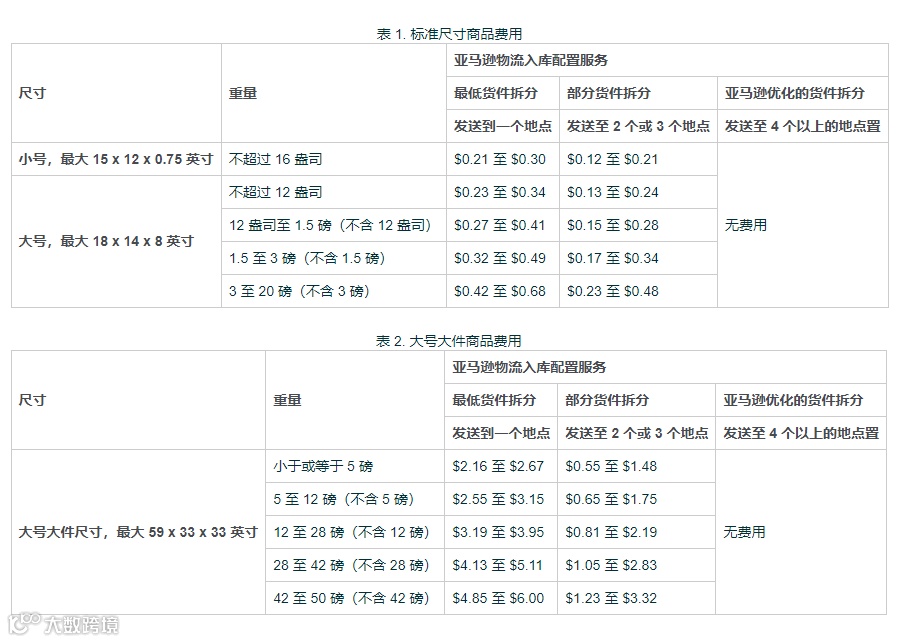Click the '部分货件拆分' header in table 2

(x=607, y=400)
